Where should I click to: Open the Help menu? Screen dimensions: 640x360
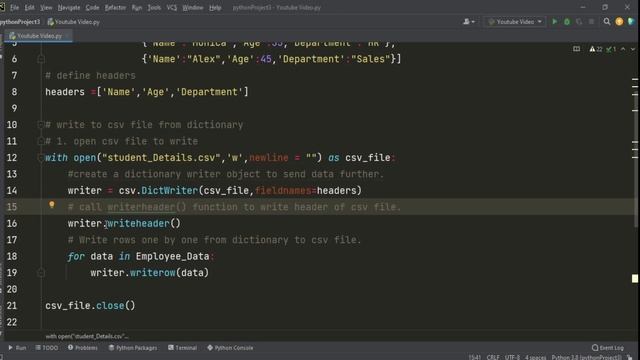(215, 7)
